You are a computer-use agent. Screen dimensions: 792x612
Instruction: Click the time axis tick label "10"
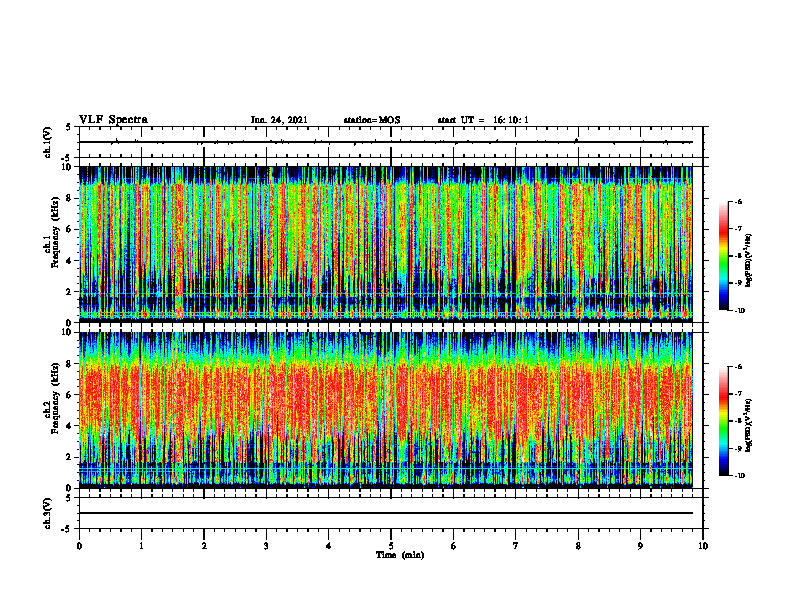[703, 546]
